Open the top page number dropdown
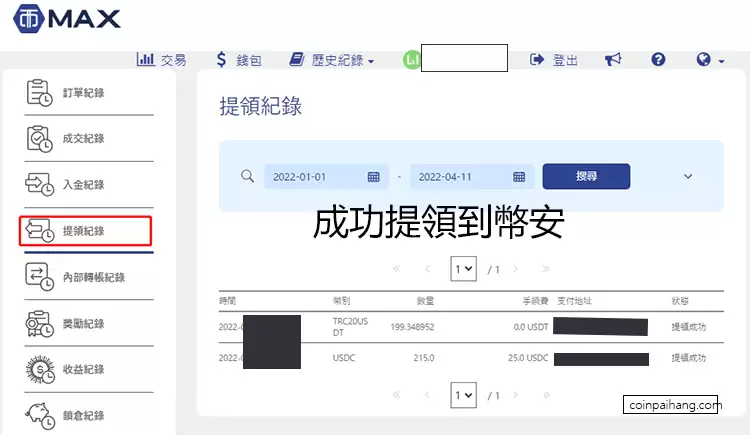 pos(464,269)
